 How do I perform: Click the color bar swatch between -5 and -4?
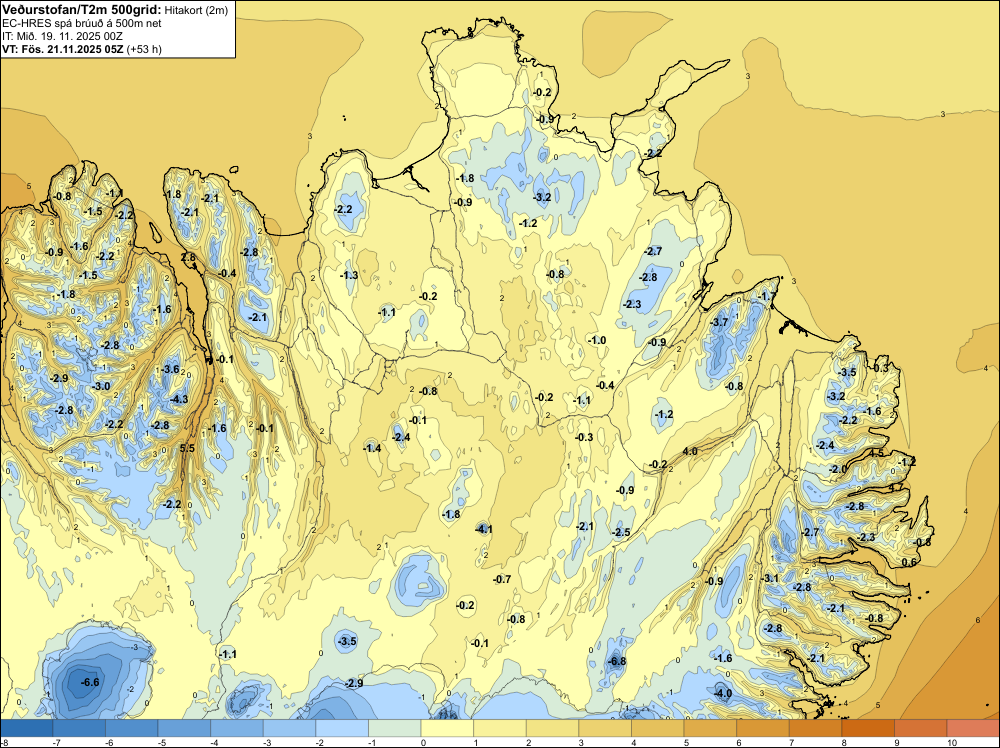click(184, 728)
